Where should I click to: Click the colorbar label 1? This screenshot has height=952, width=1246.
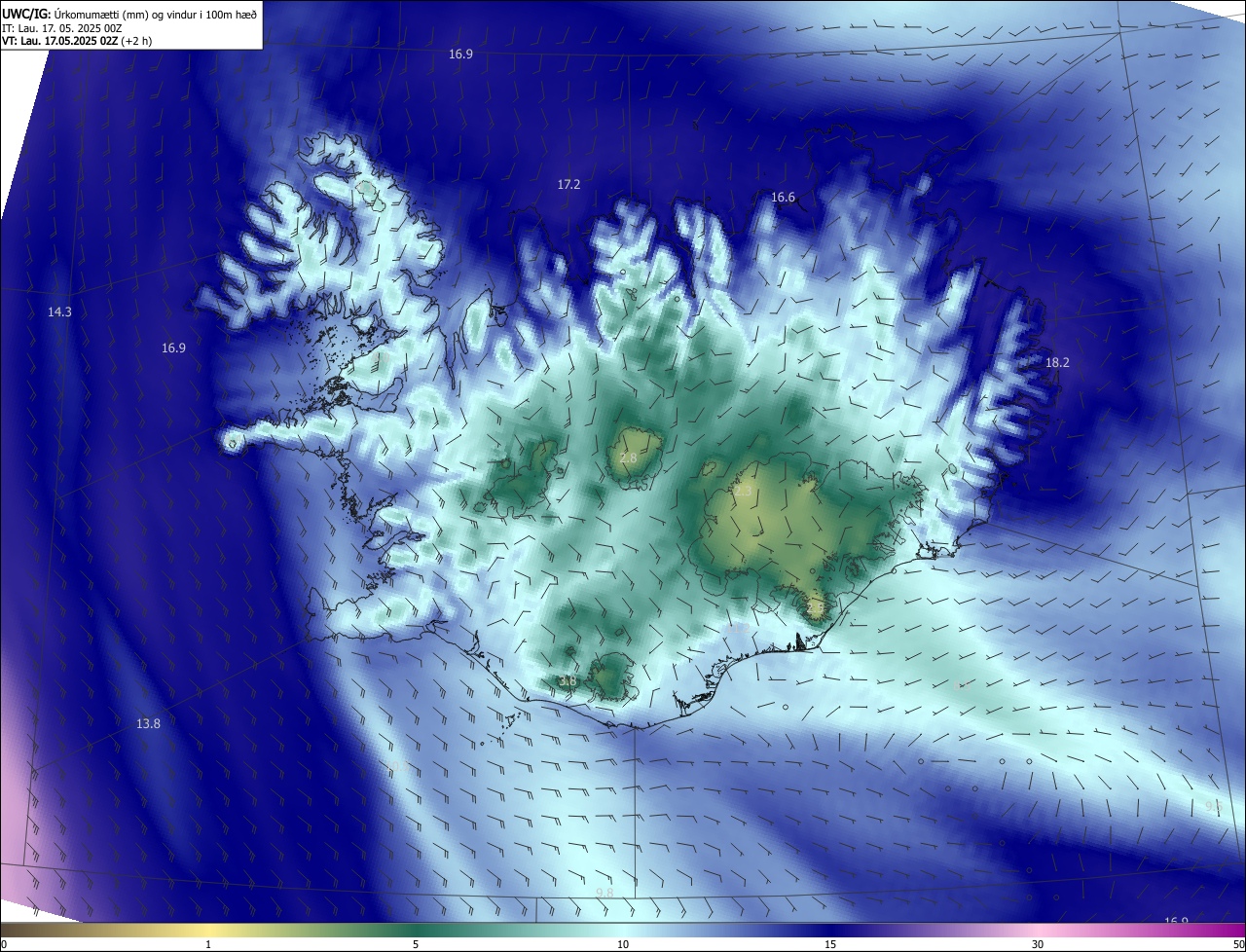(208, 944)
